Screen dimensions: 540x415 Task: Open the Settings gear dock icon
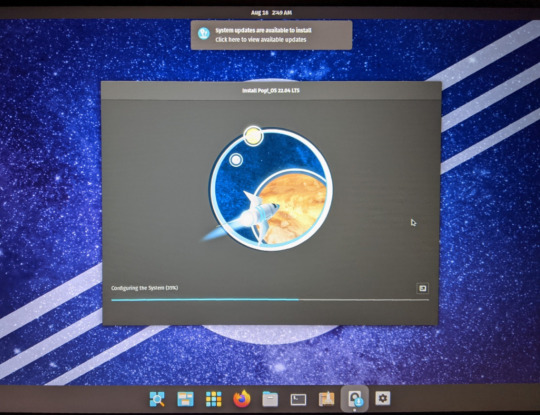pyautogui.click(x=383, y=398)
